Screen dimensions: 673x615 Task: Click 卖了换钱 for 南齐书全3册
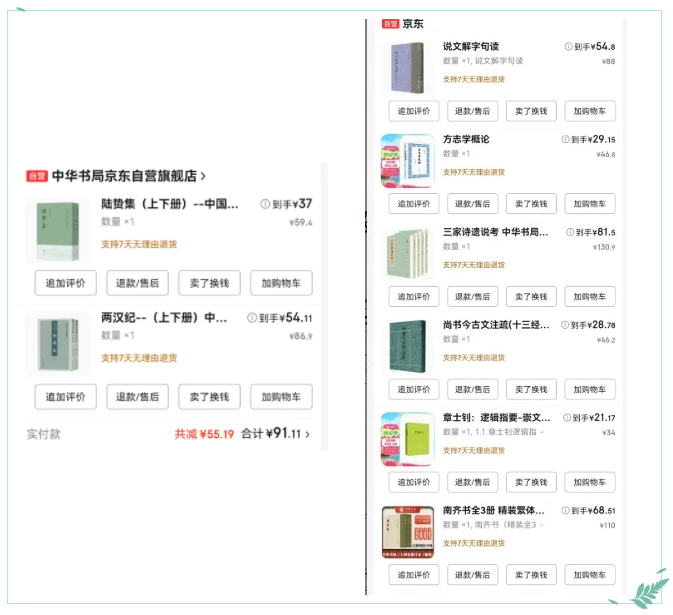[531, 575]
